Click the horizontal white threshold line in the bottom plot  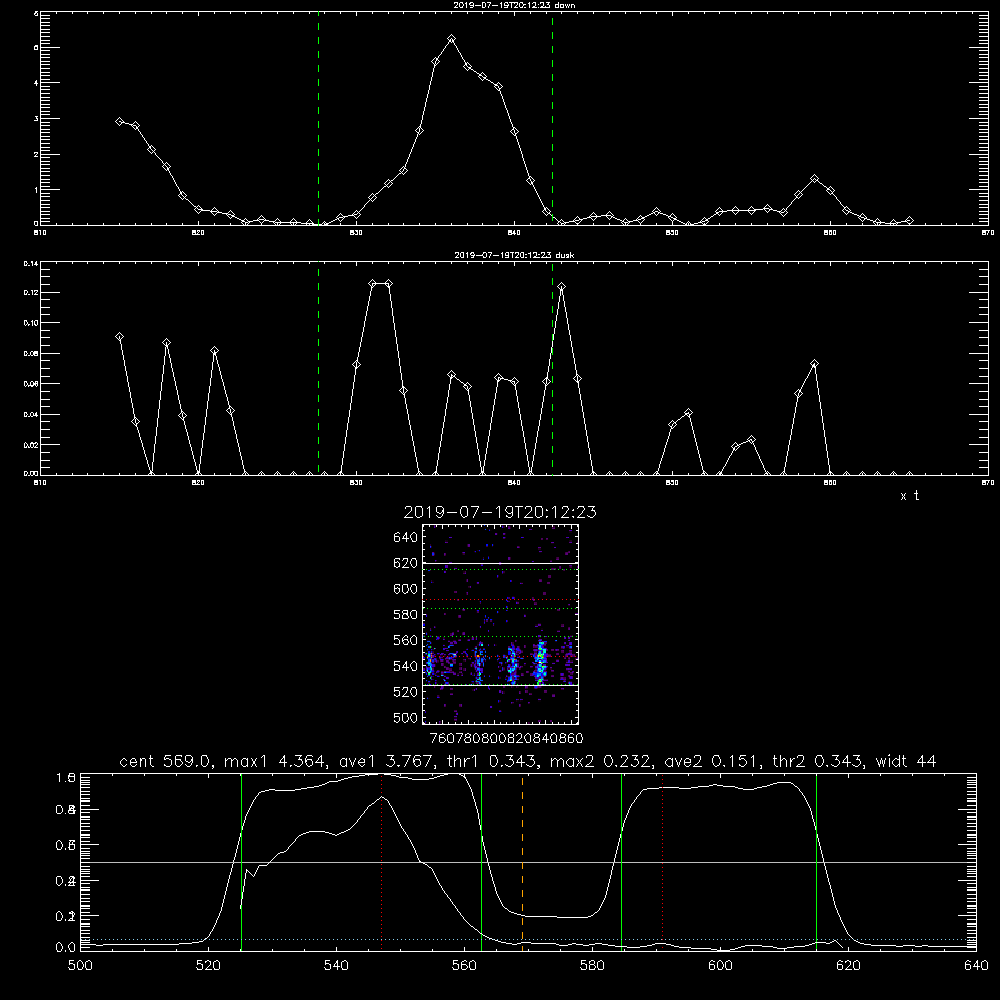pyautogui.click(x=528, y=862)
